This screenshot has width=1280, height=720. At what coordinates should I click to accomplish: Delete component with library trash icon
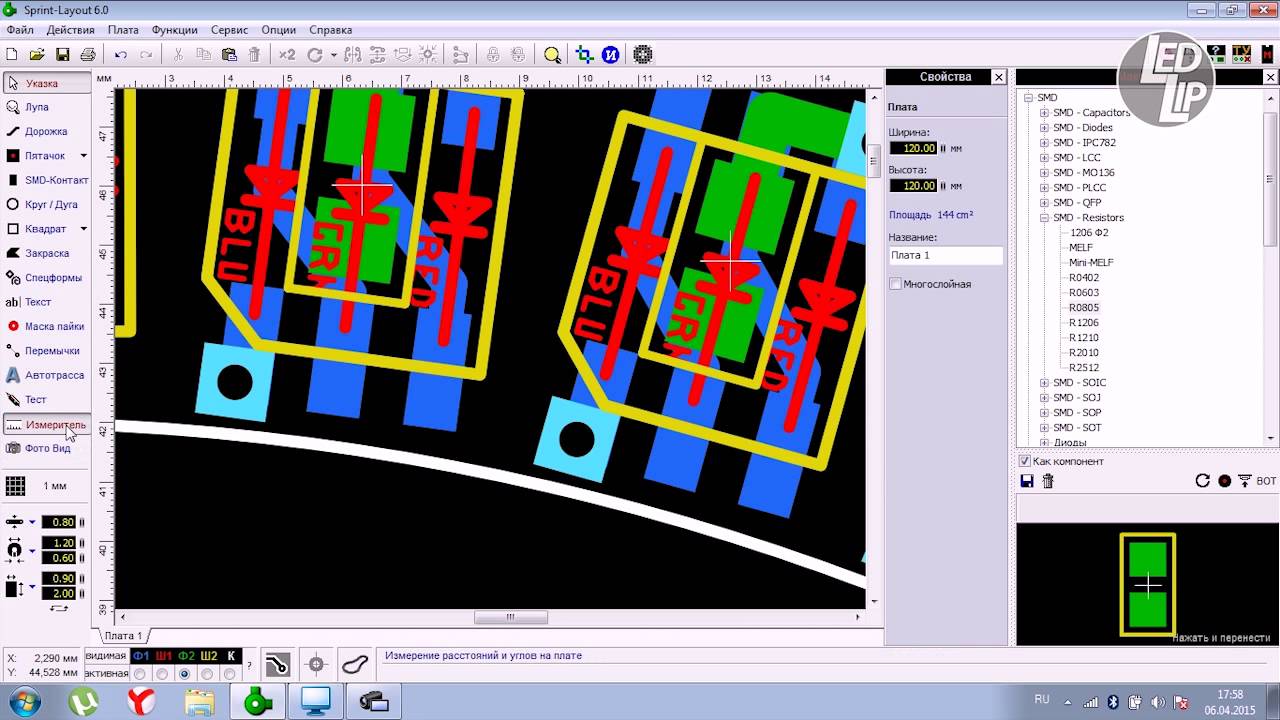click(1048, 481)
